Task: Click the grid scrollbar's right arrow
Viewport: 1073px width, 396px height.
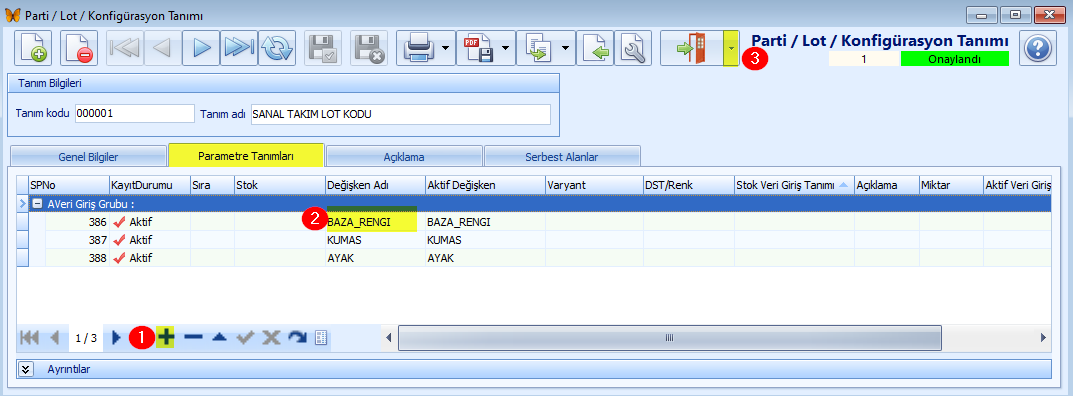Action: 1043,337
